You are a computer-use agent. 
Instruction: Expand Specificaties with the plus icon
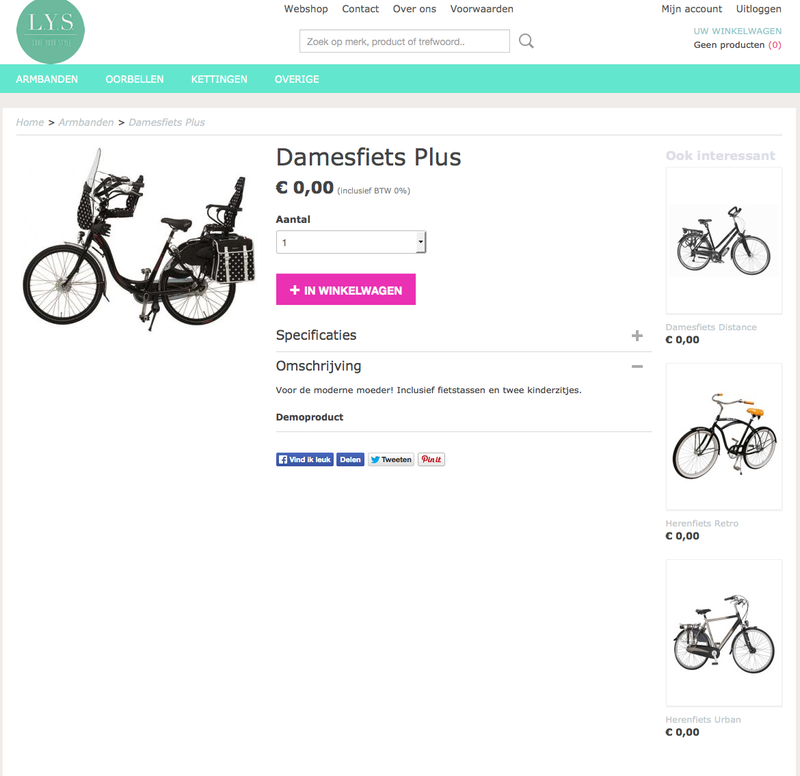tap(637, 335)
